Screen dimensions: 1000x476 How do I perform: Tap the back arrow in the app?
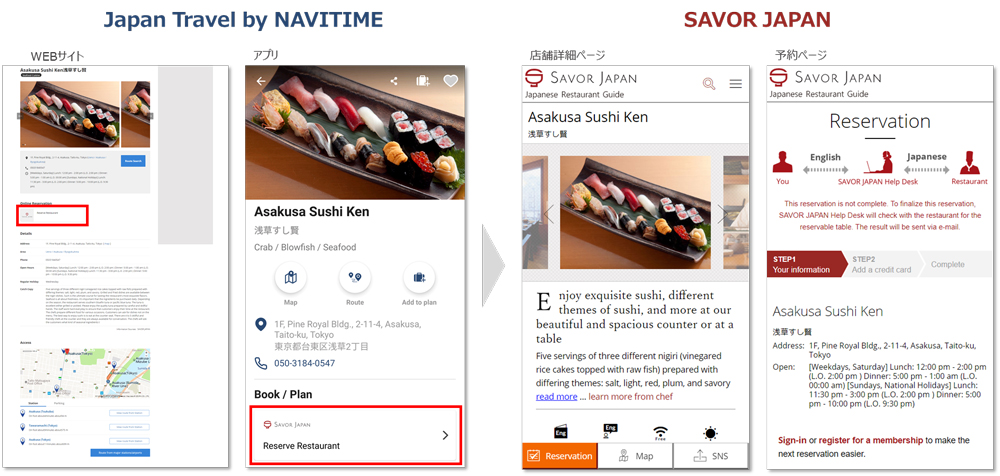tap(260, 81)
